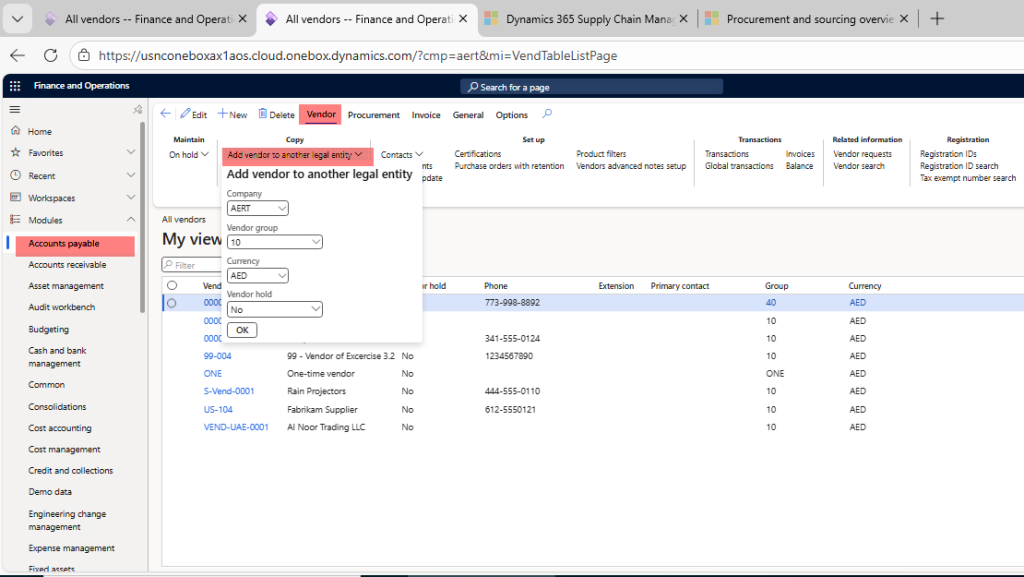Image resolution: width=1024 pixels, height=577 pixels.
Task: Collapse the navigation pane hamburger icon
Action: 15,109
